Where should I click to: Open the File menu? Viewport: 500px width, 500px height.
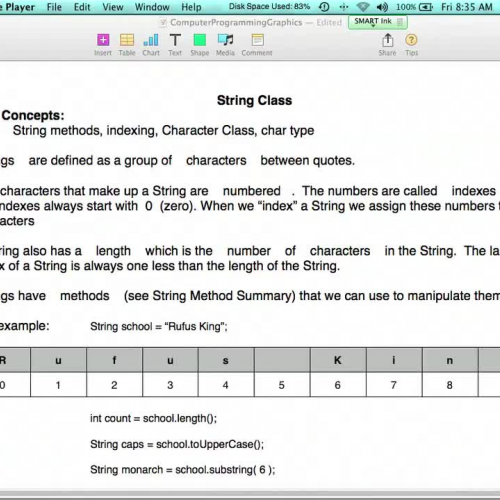click(x=54, y=7)
